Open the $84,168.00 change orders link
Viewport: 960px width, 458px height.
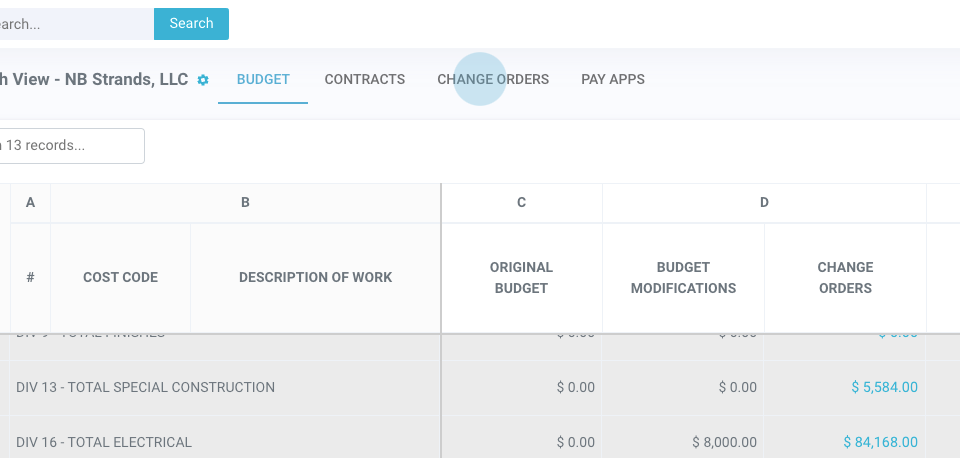[880, 442]
